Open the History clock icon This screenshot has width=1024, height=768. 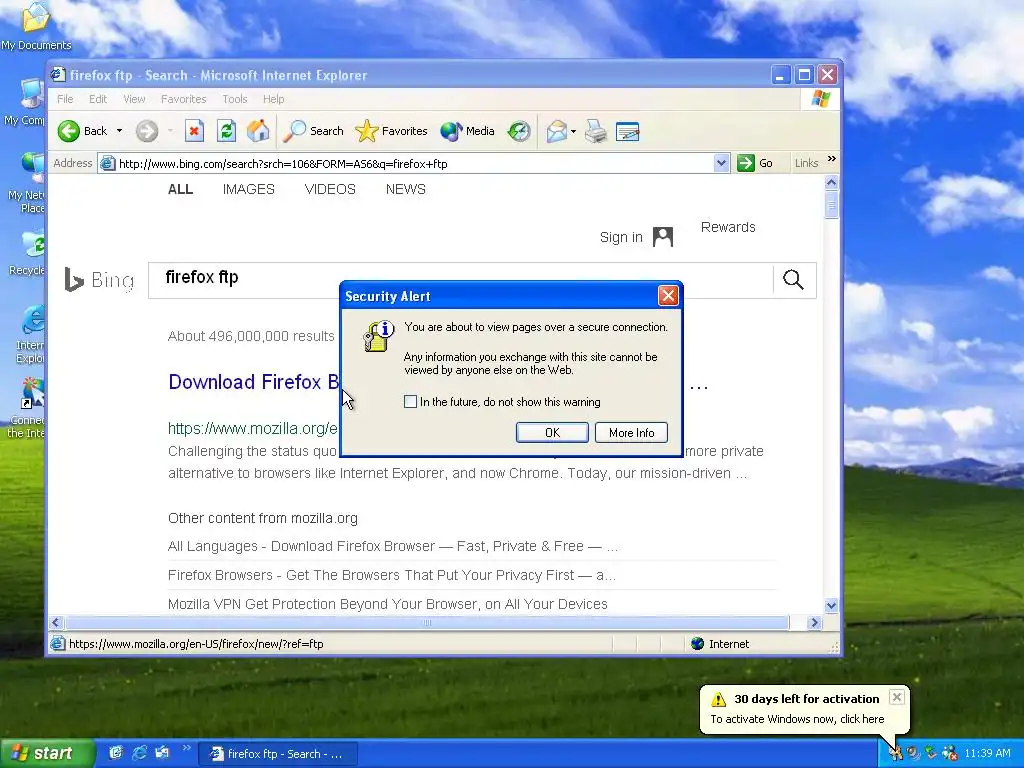[x=519, y=131]
